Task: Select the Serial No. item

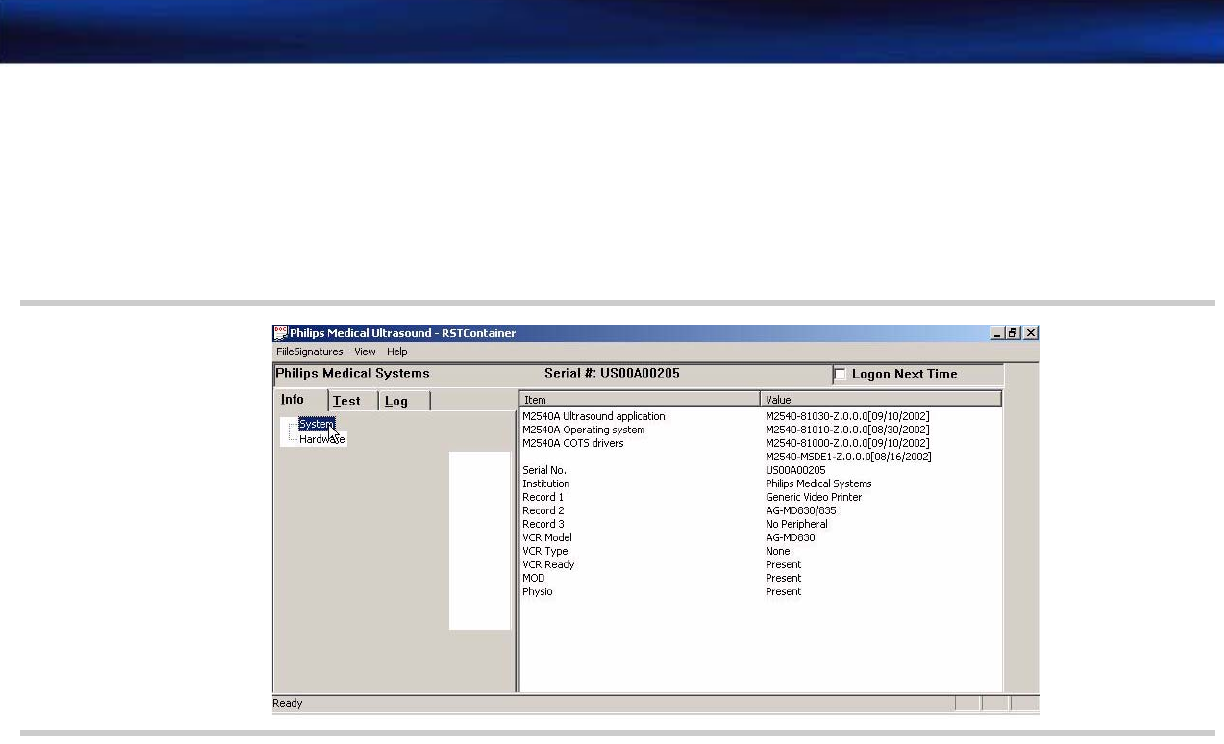Action: [544, 470]
